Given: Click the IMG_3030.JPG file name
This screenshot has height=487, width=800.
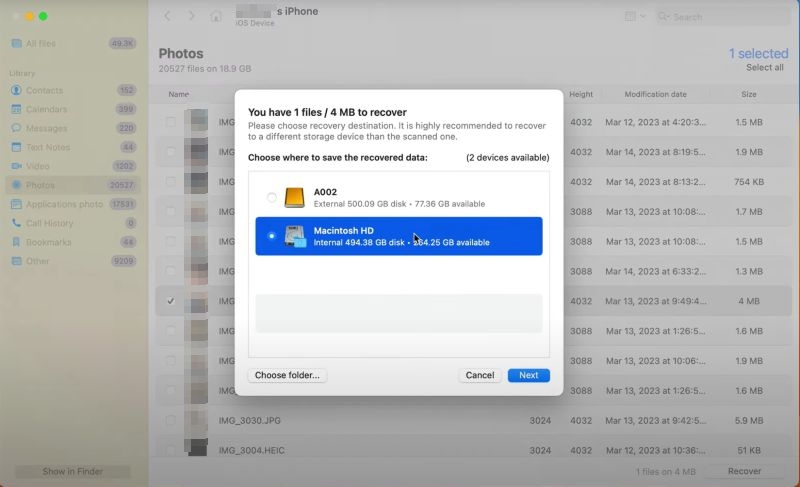Looking at the screenshot, I should point(249,421).
